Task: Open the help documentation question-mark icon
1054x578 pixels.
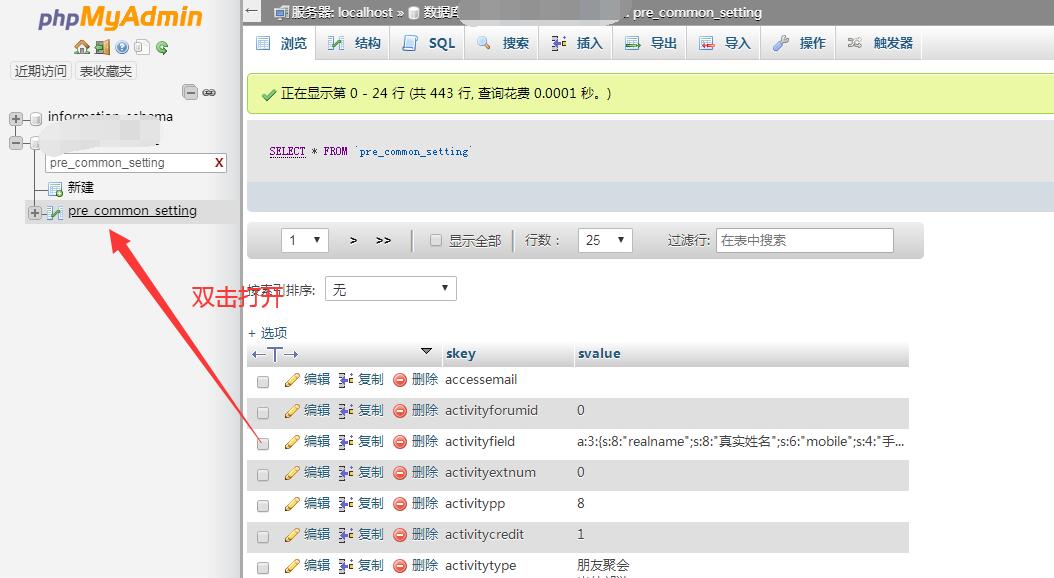Action: coord(122,47)
